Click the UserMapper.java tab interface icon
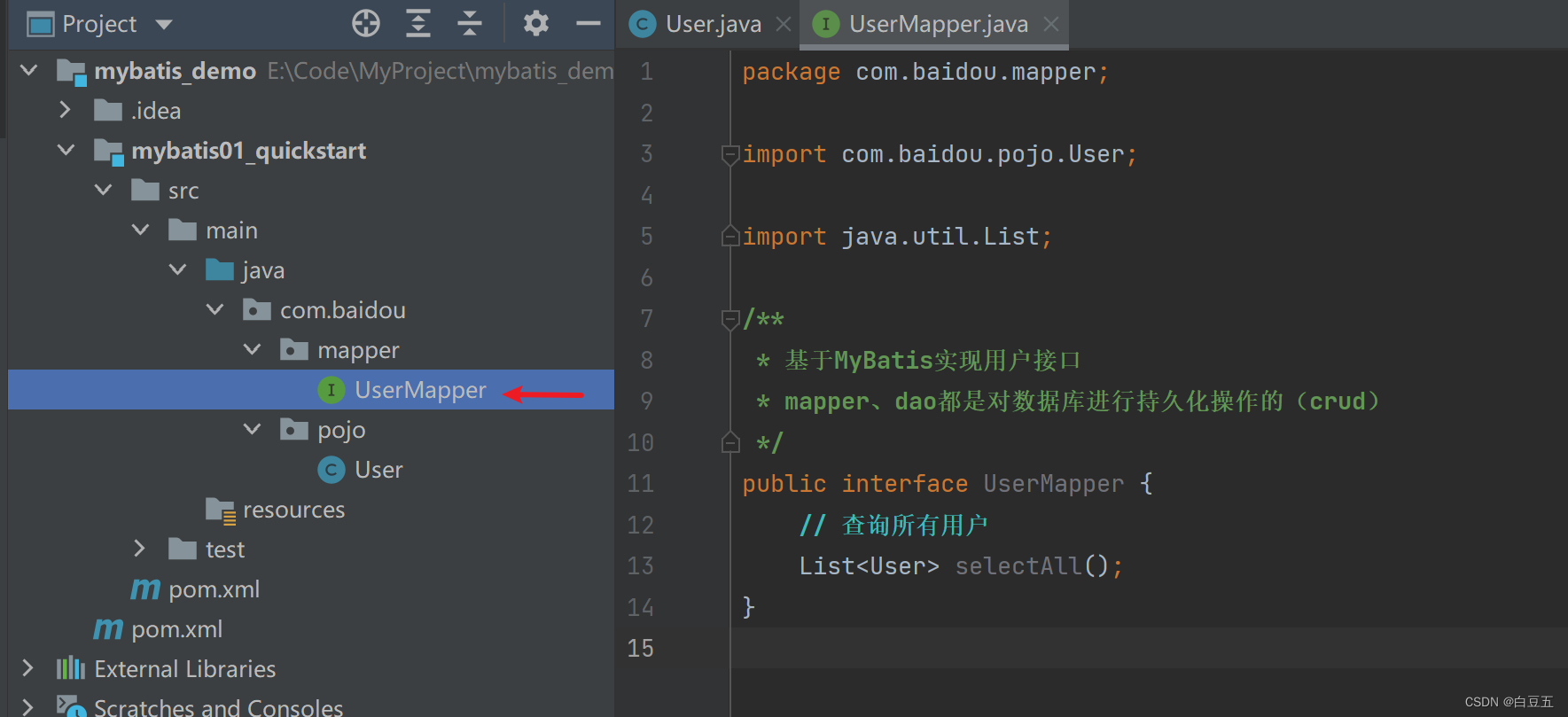Screen dimensions: 1568x717 826,24
